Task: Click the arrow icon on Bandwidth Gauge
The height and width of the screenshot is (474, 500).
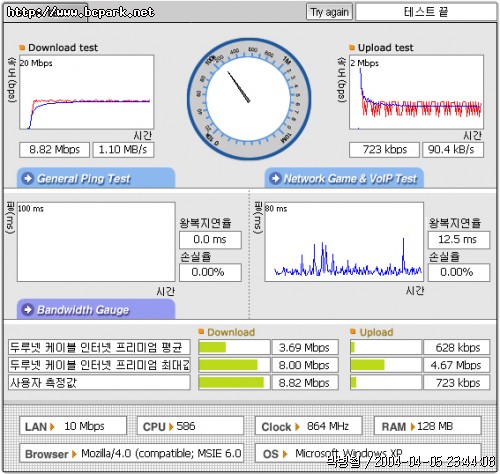Action: [x=28, y=310]
